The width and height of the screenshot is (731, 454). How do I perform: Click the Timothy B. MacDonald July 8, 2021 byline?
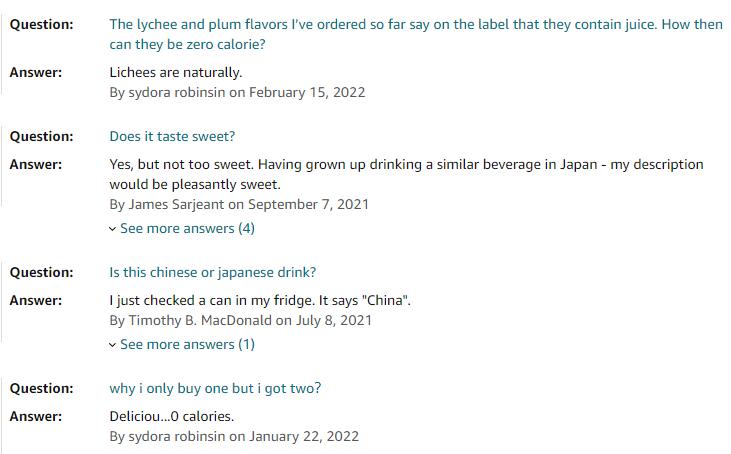[241, 320]
